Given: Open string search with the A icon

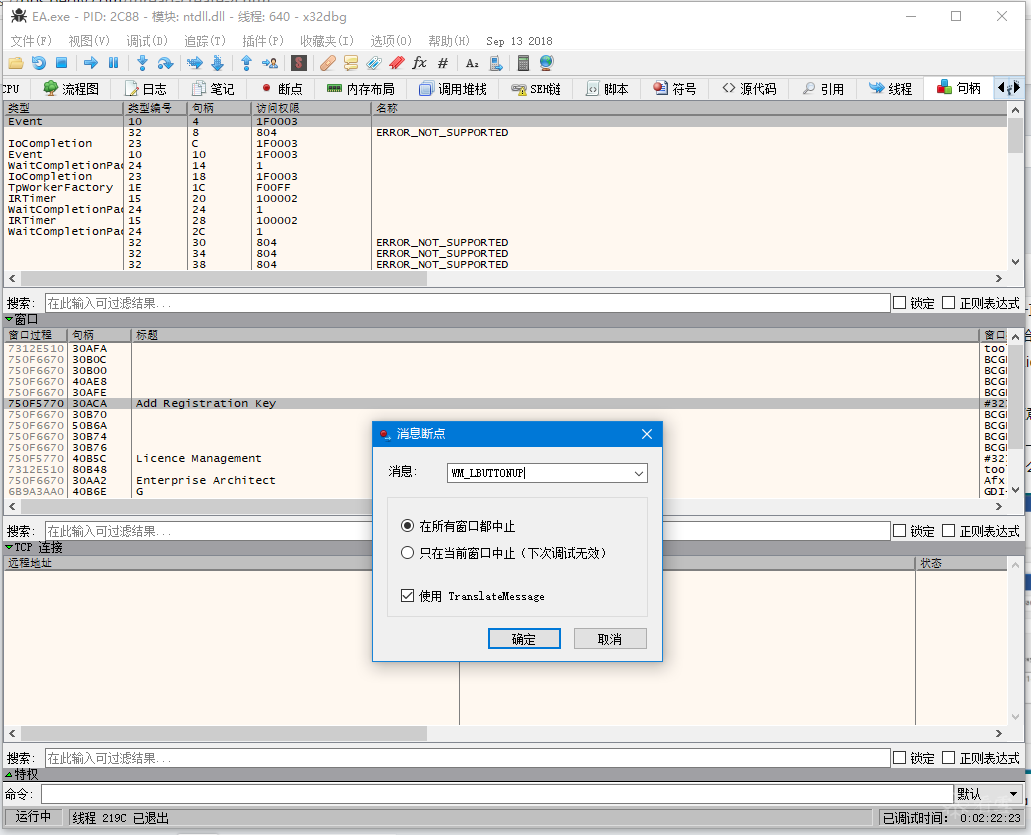Looking at the screenshot, I should [x=472, y=63].
